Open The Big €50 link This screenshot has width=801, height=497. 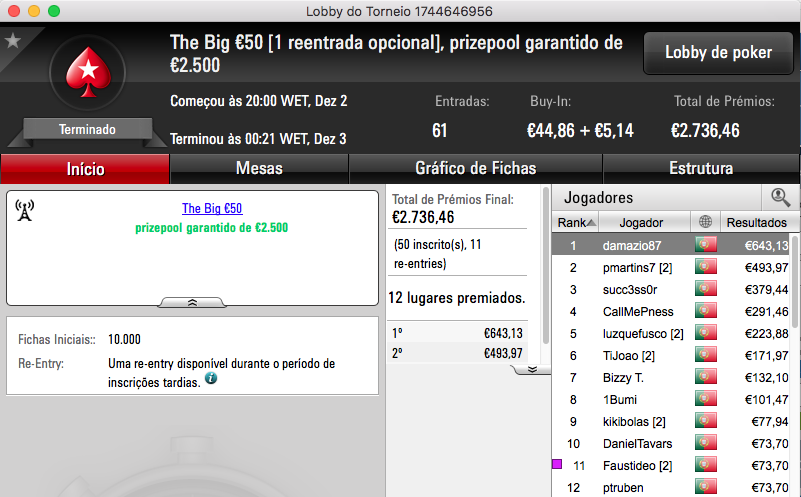click(x=212, y=208)
